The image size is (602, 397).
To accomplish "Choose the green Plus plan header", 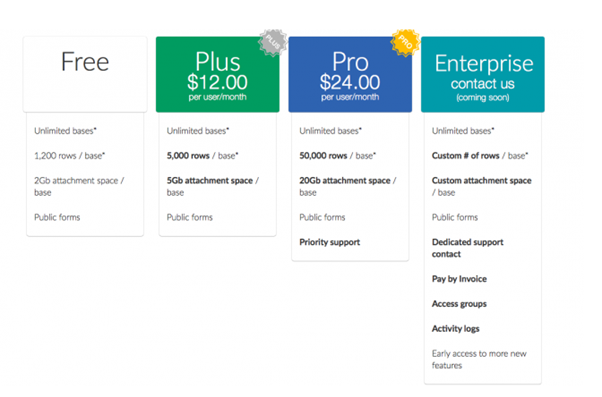I will (x=218, y=74).
